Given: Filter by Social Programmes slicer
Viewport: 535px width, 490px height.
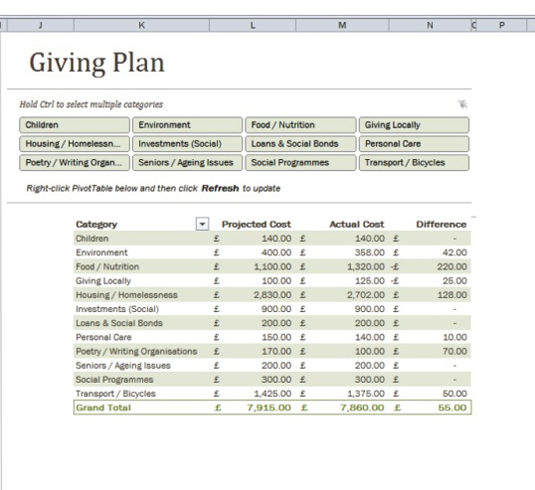Looking at the screenshot, I should coord(301,162).
